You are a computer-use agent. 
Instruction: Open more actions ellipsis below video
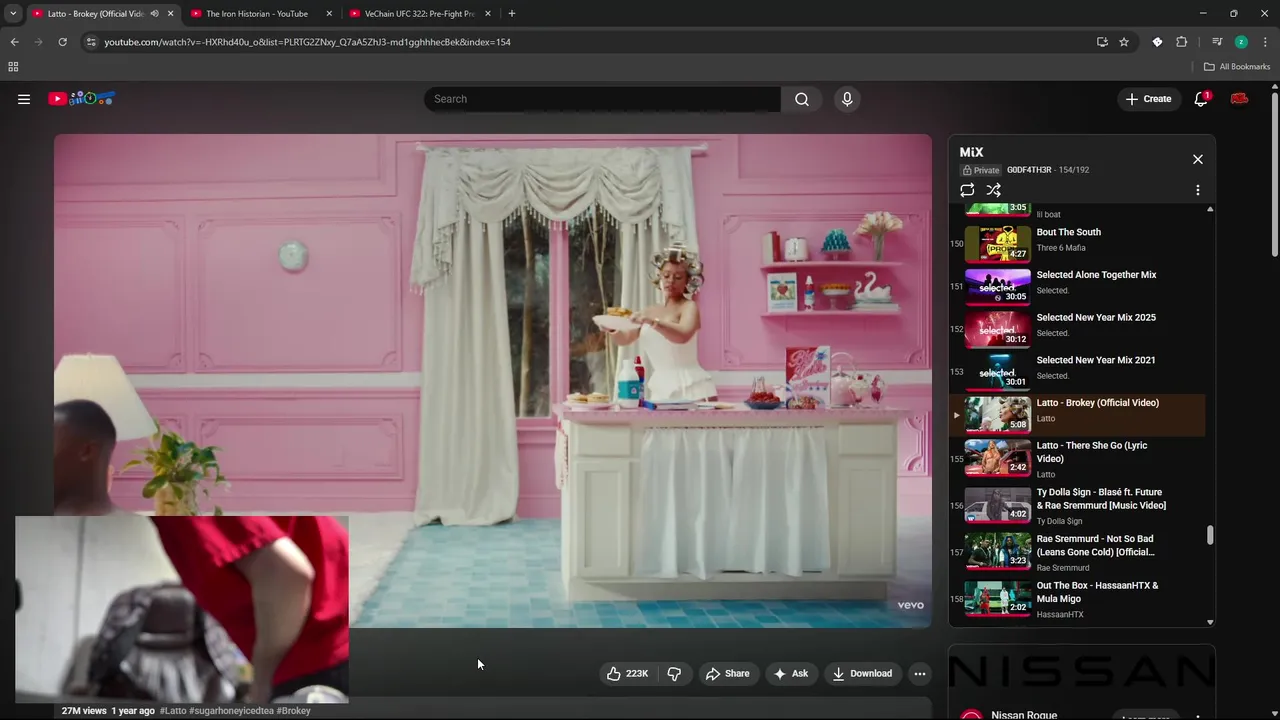pos(920,674)
